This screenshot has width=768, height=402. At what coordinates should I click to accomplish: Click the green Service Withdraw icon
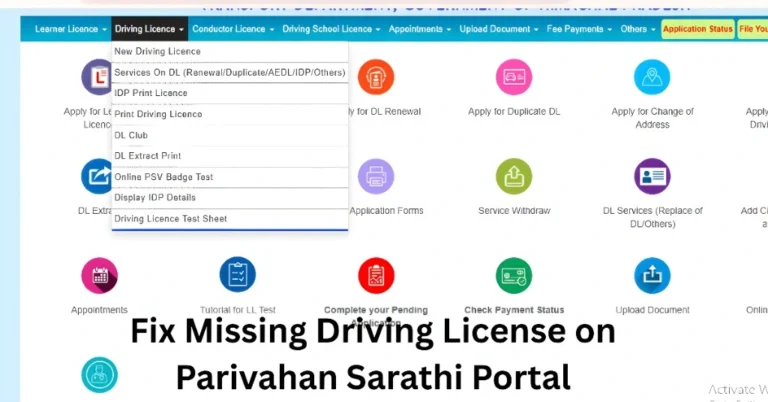click(x=514, y=176)
